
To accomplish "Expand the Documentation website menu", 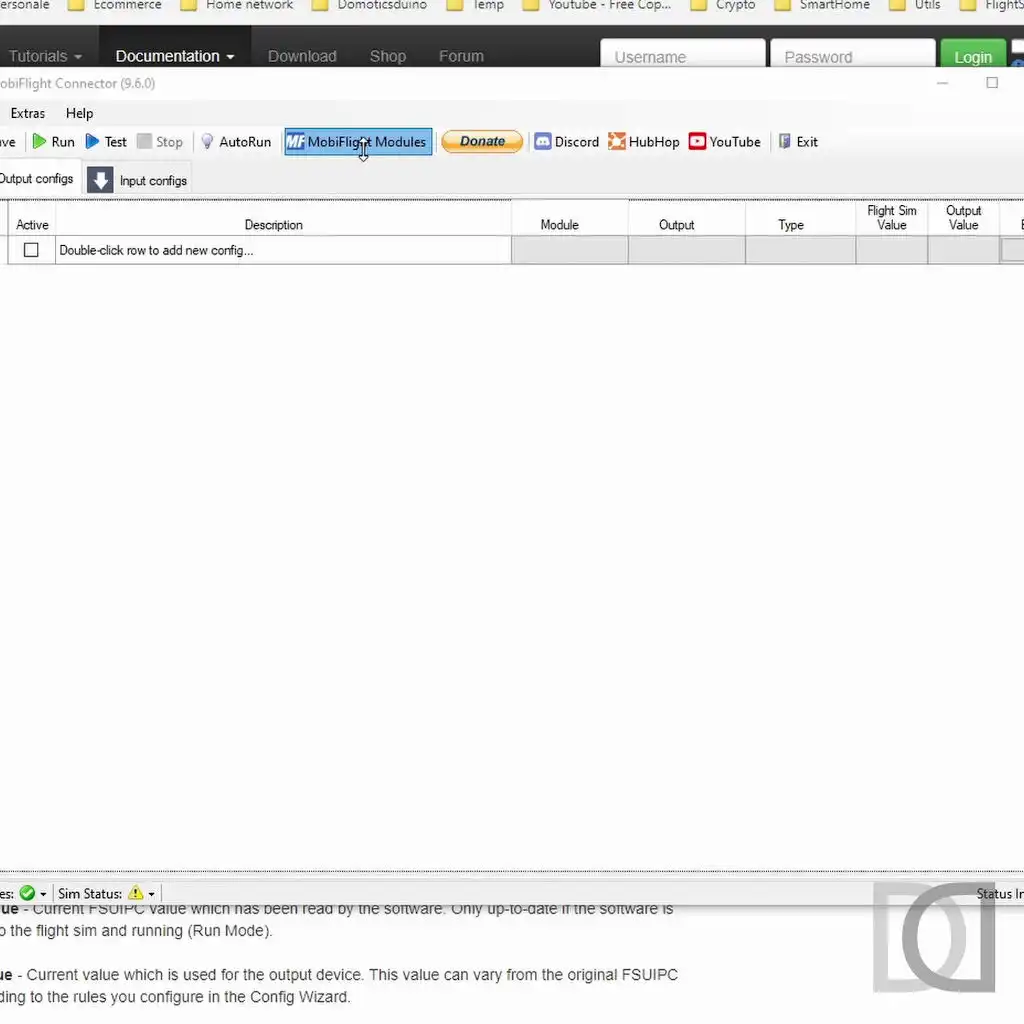I will (174, 56).
